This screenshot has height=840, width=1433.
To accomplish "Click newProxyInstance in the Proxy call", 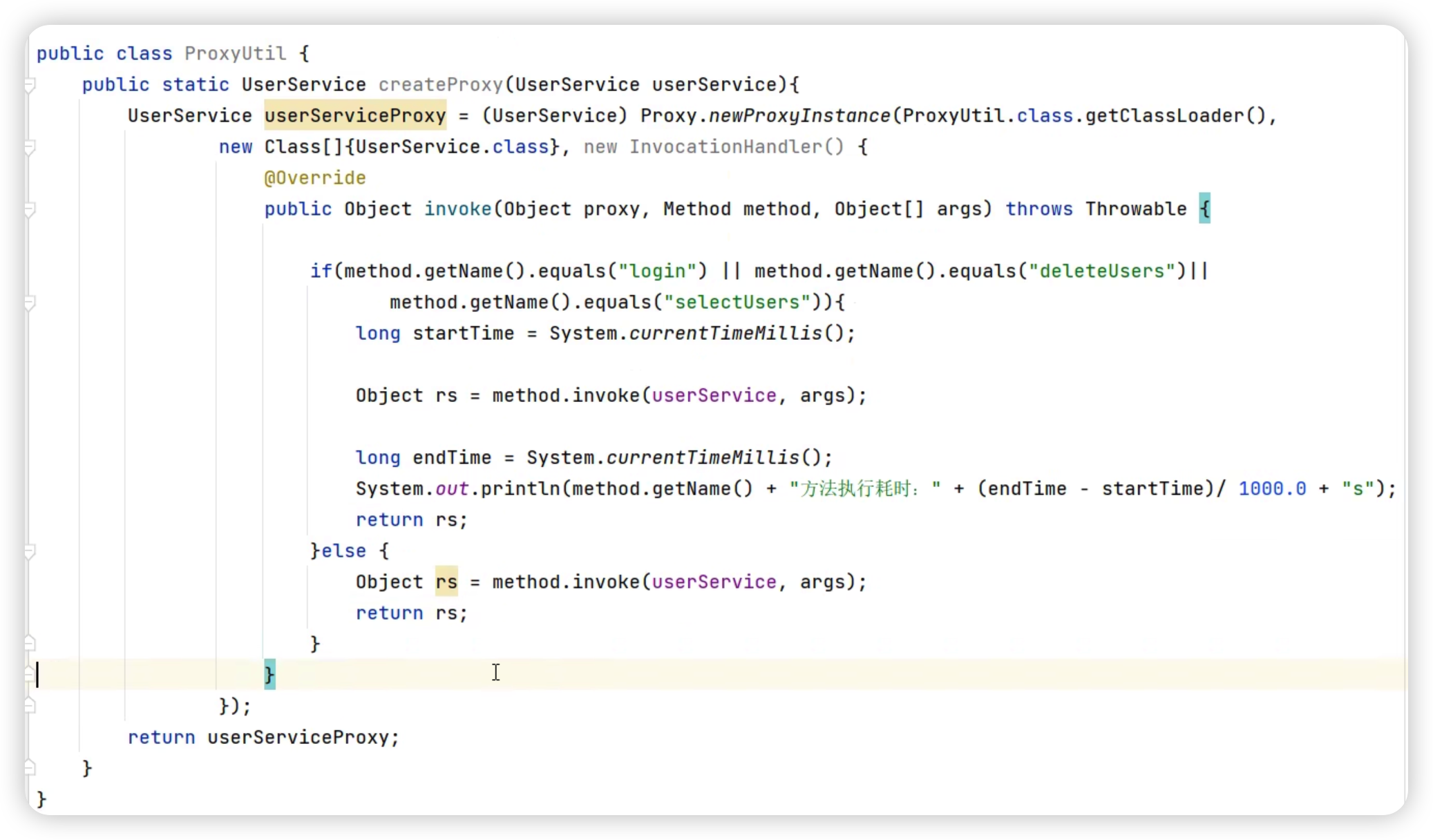I will tap(799, 115).
